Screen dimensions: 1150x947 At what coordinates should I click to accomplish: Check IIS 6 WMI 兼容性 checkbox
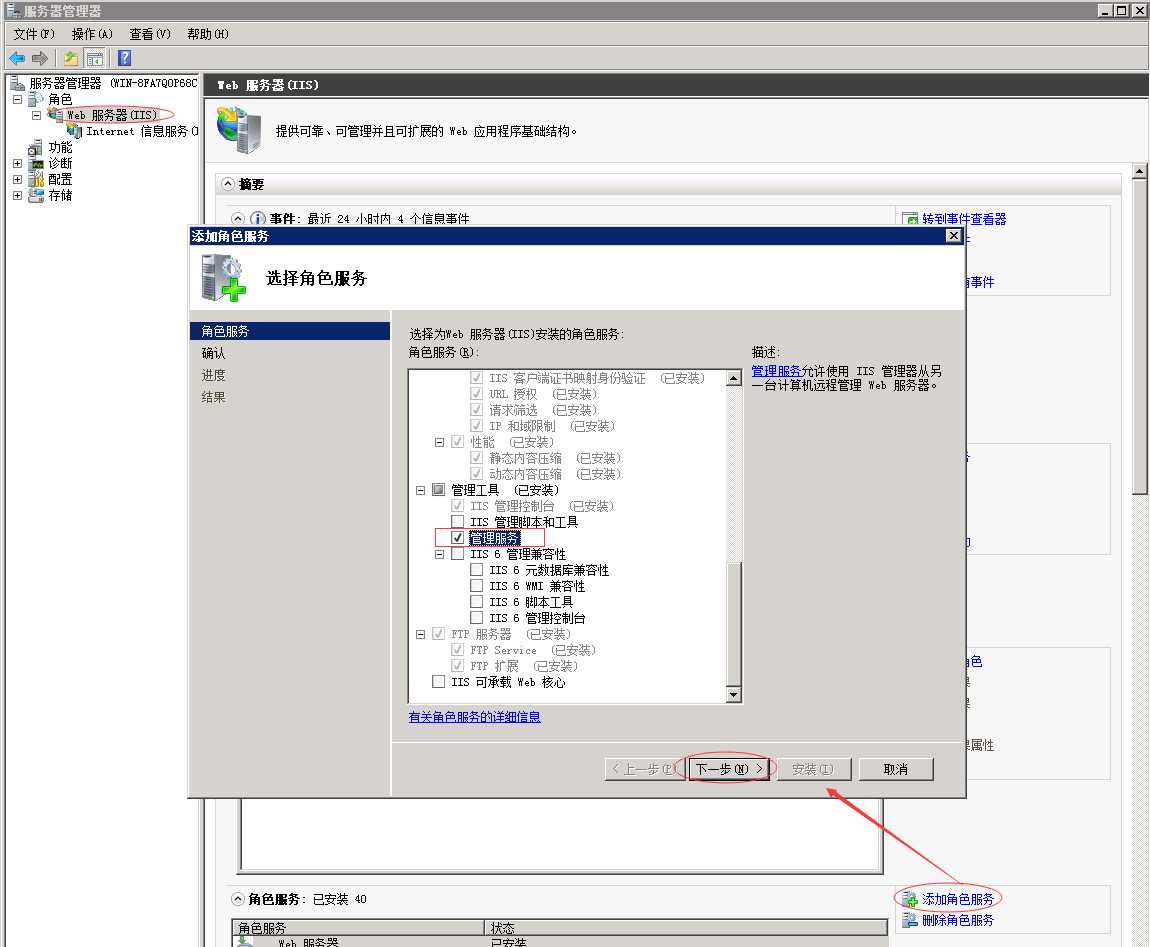click(477, 586)
